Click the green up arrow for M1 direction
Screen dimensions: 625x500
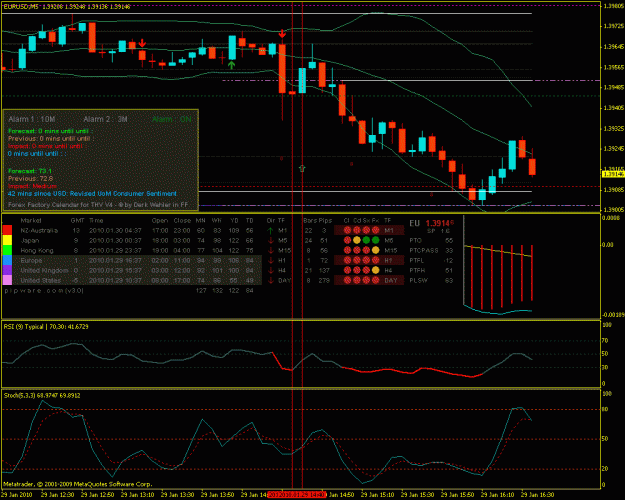point(271,230)
